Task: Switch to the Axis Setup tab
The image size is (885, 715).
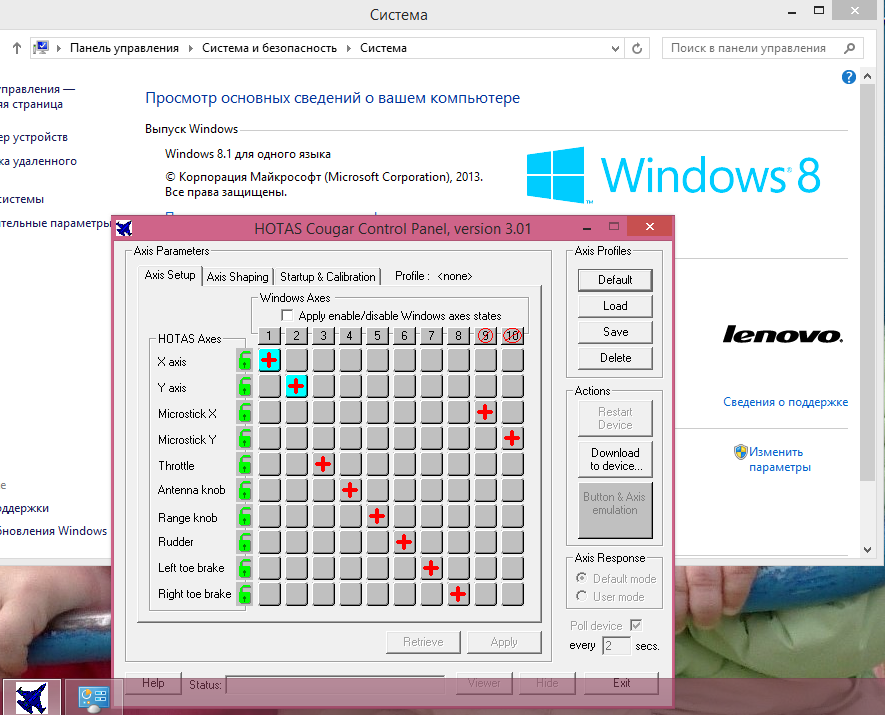Action: coord(170,275)
